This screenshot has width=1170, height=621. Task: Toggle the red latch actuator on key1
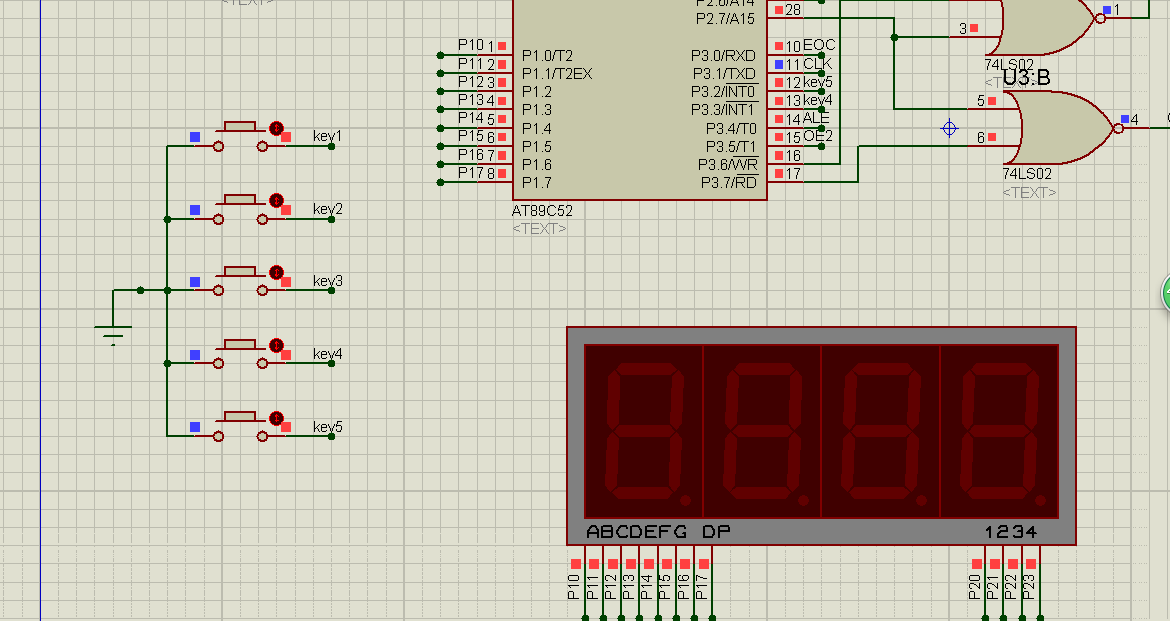(276, 128)
